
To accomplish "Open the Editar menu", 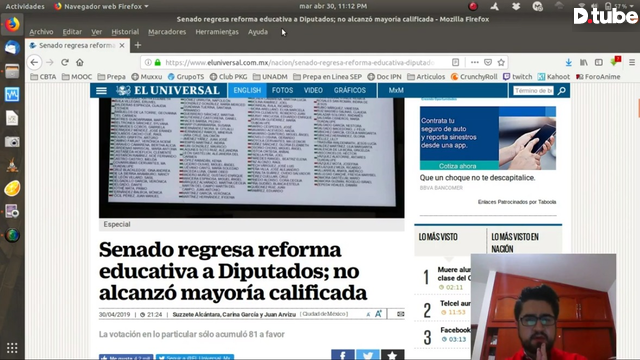I will 72,32.
